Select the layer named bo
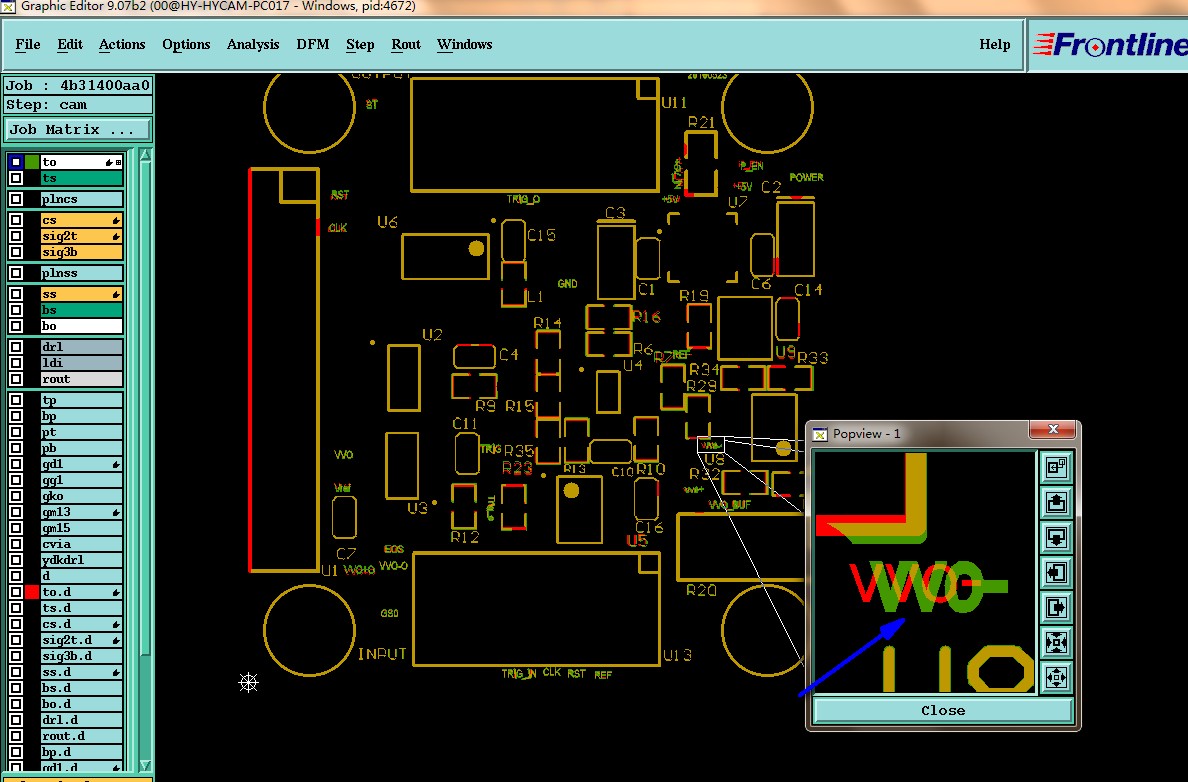This screenshot has width=1188, height=782. (81, 326)
